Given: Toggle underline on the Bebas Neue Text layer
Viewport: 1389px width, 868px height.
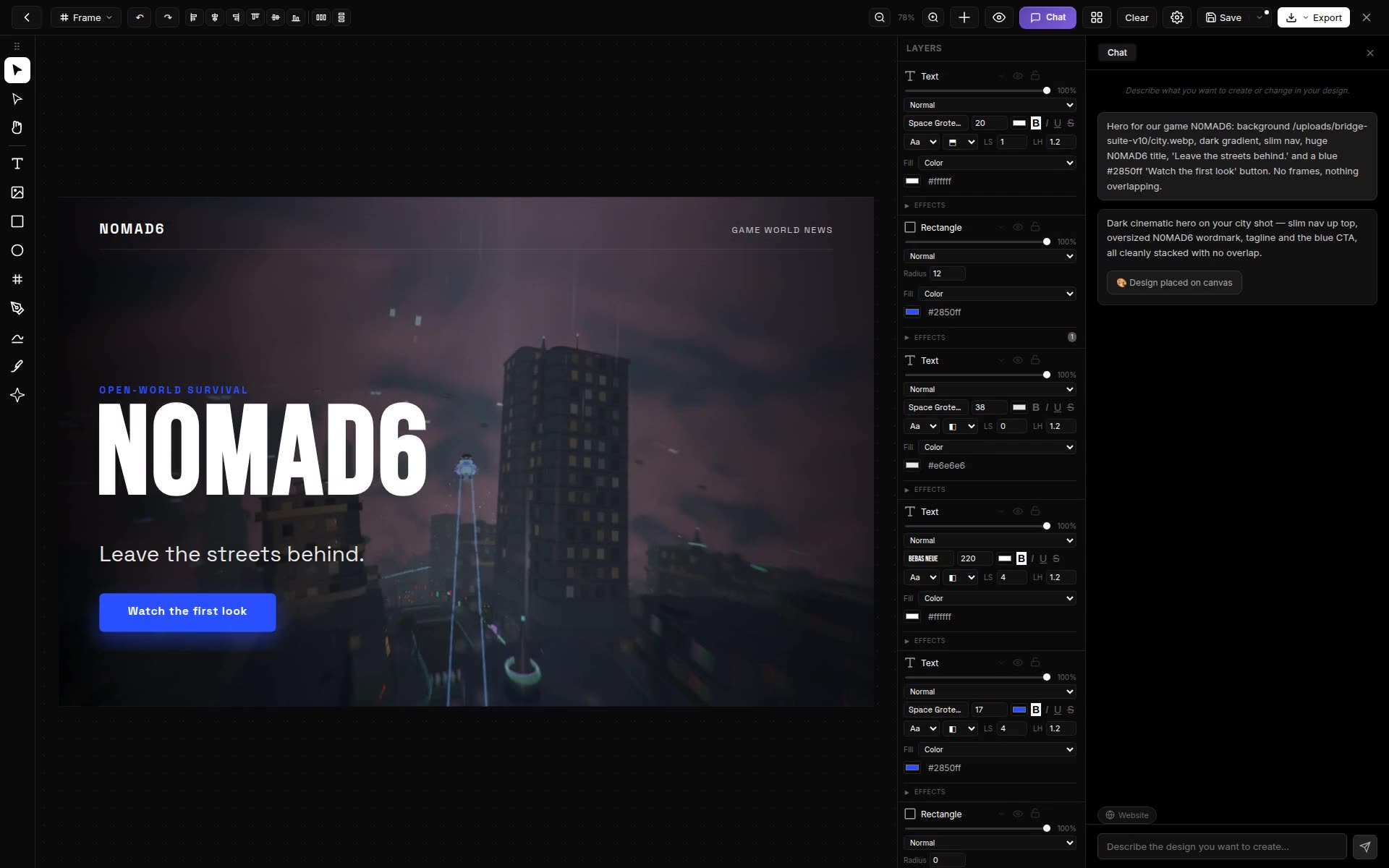Looking at the screenshot, I should coord(1043,558).
